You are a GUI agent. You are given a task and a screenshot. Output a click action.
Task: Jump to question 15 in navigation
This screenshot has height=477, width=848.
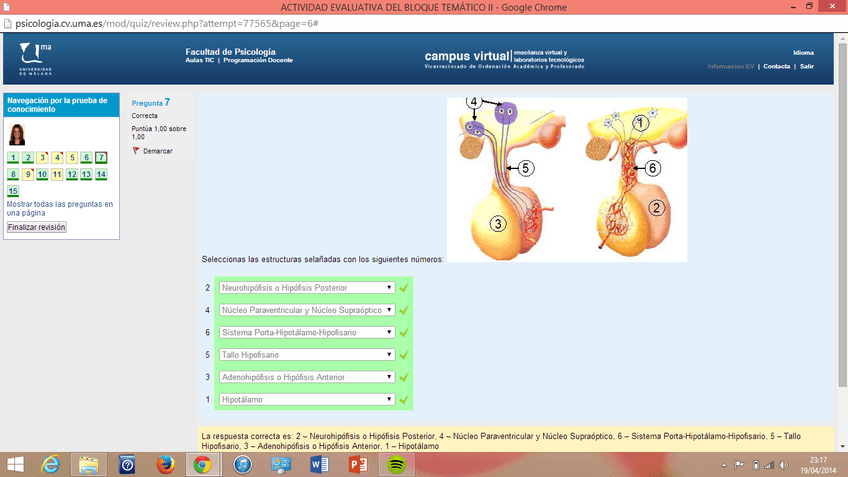point(12,191)
